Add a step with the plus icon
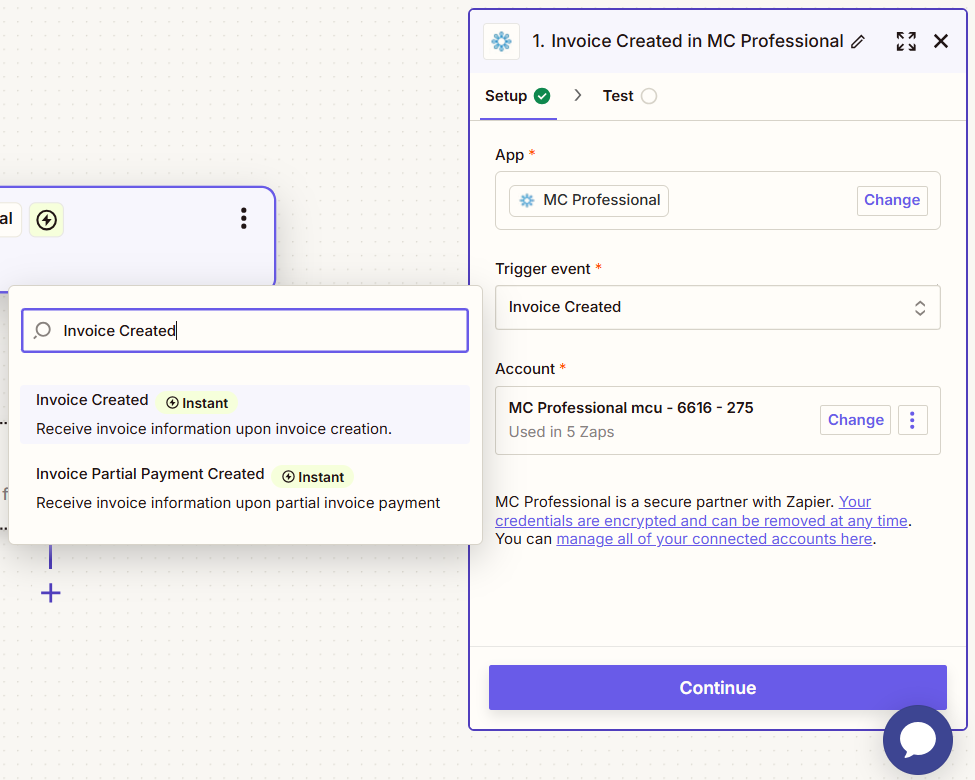This screenshot has height=780, width=975. (50, 593)
